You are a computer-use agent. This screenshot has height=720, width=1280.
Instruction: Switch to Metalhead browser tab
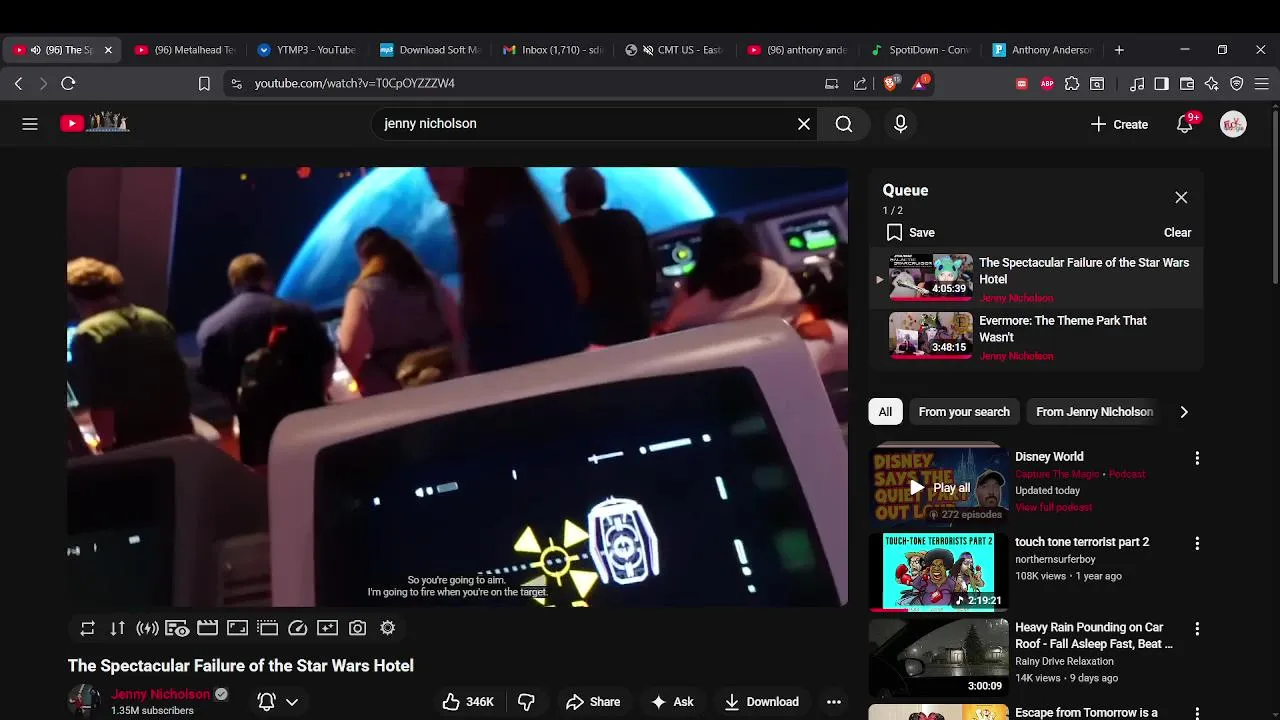pos(185,49)
